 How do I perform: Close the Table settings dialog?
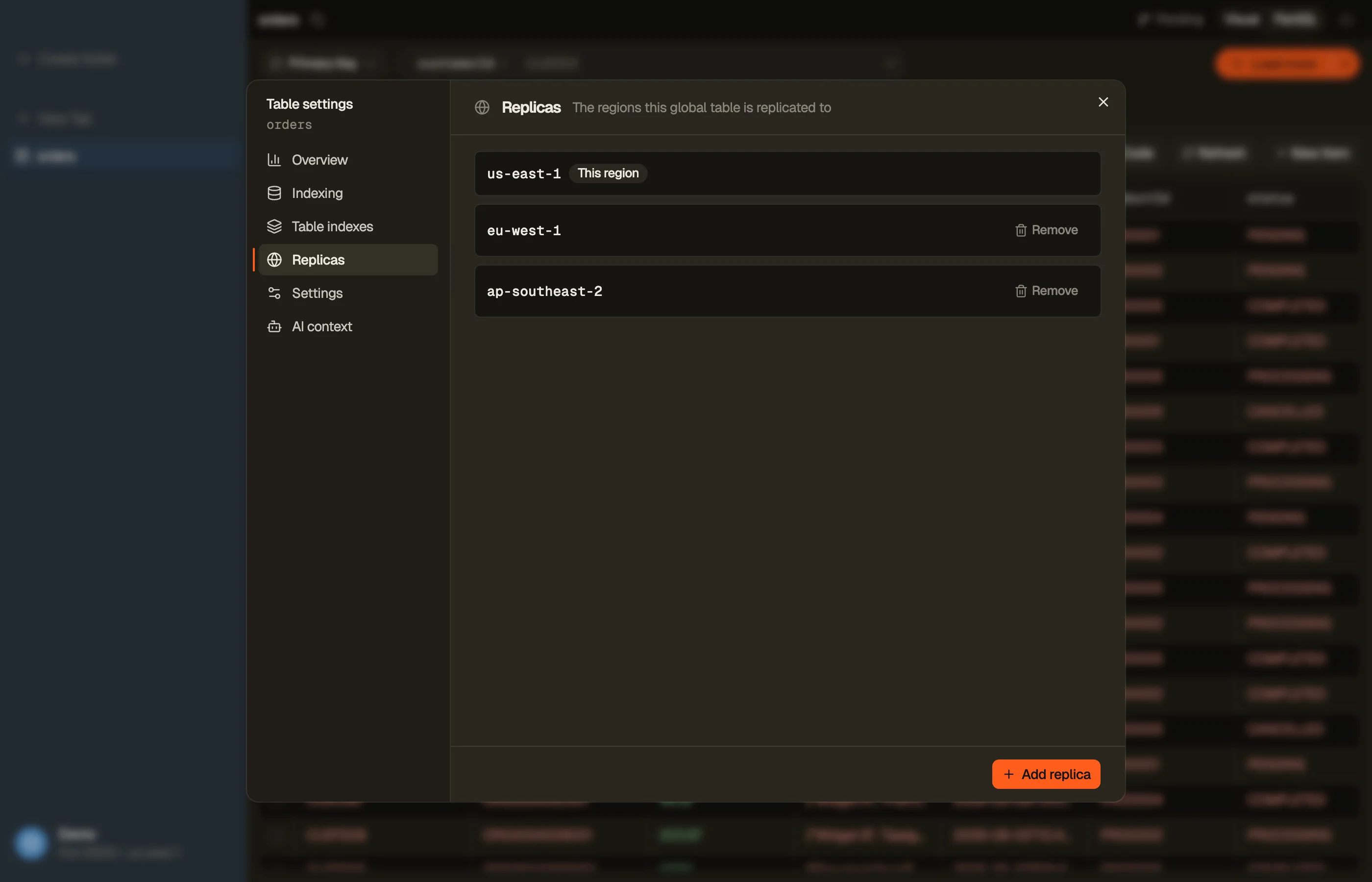point(1103,102)
